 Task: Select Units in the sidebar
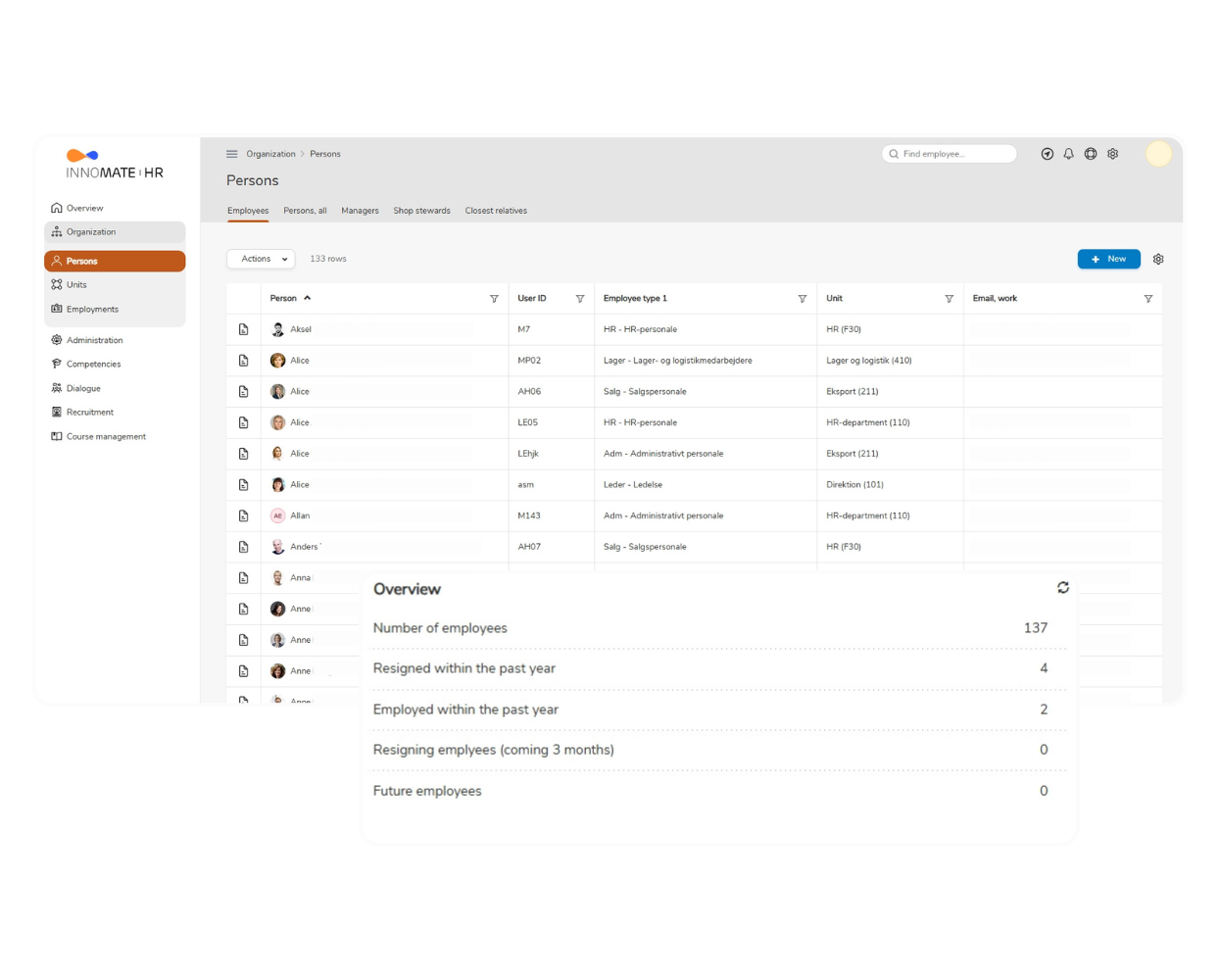pos(75,284)
